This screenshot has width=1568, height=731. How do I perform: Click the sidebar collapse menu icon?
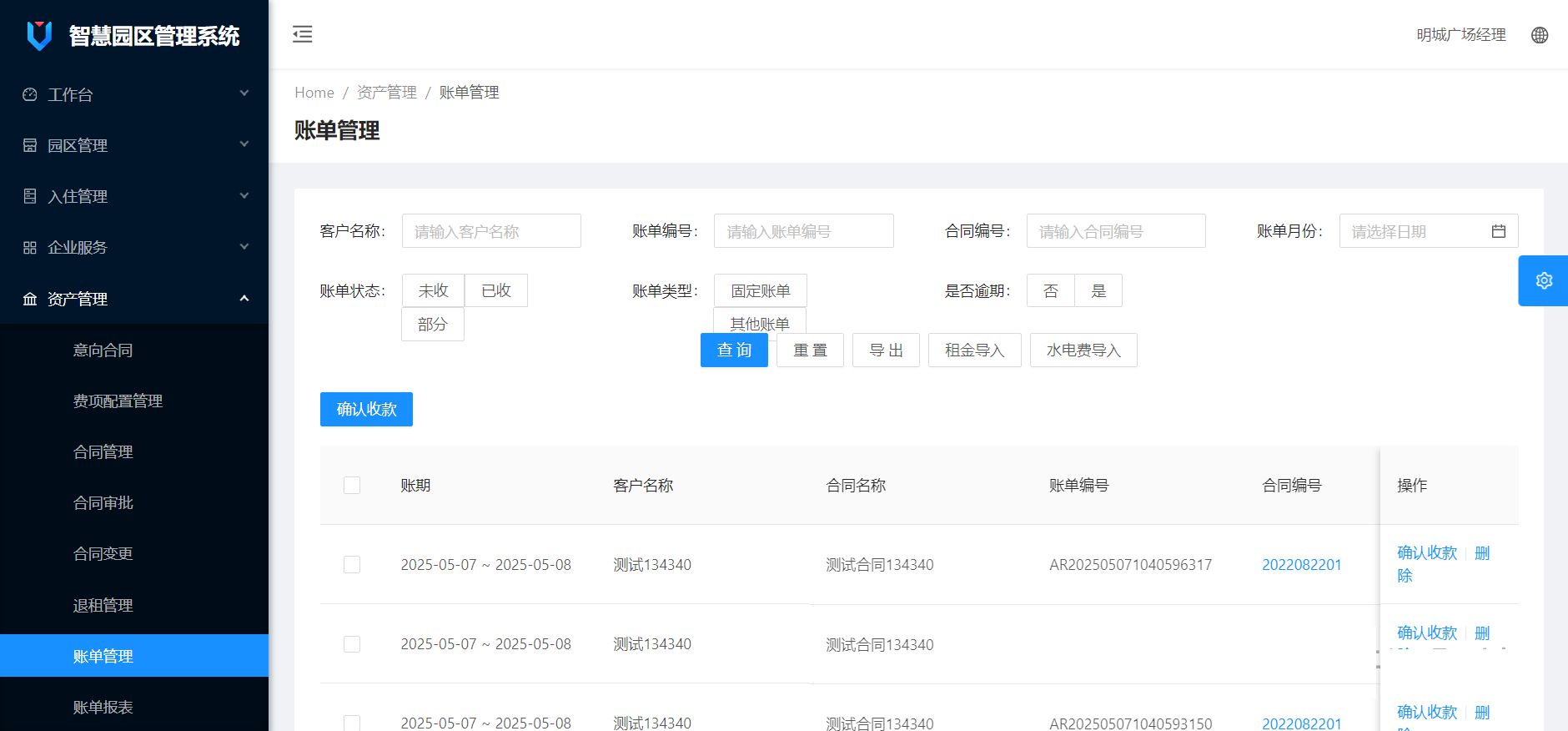coord(302,34)
